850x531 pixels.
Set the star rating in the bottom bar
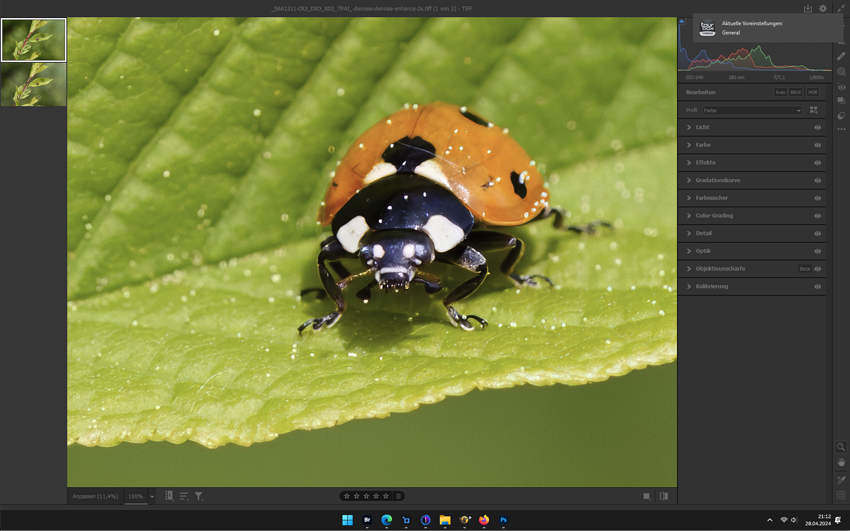pos(366,496)
